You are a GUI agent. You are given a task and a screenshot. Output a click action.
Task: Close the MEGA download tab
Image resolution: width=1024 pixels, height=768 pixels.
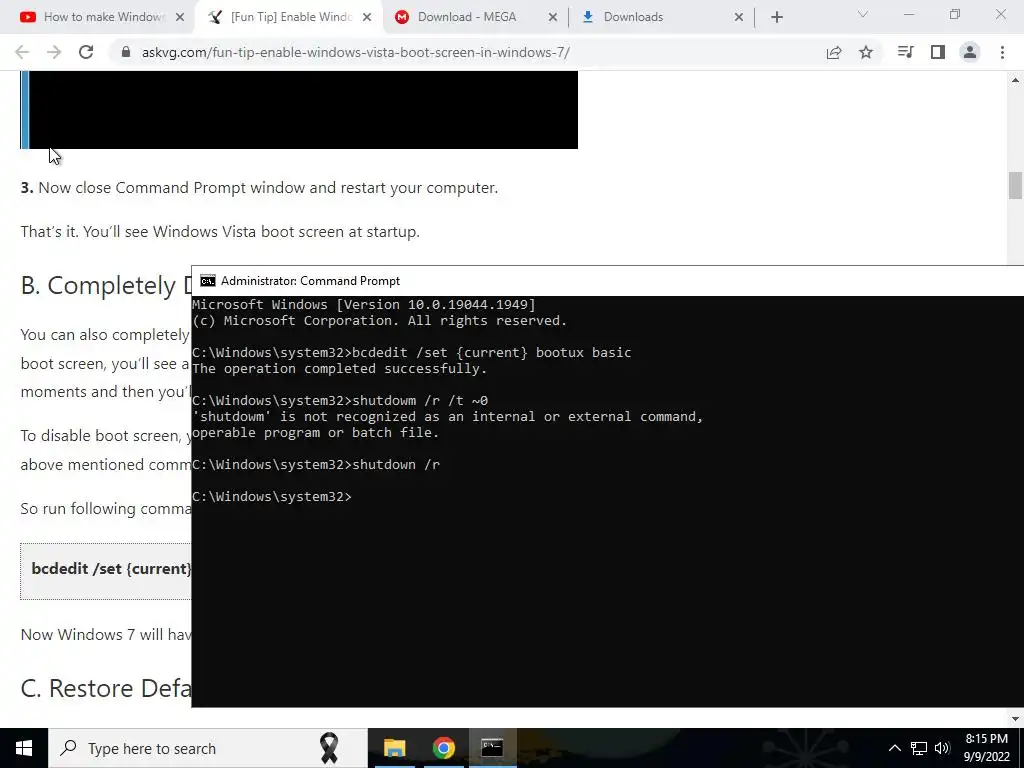coord(552,17)
